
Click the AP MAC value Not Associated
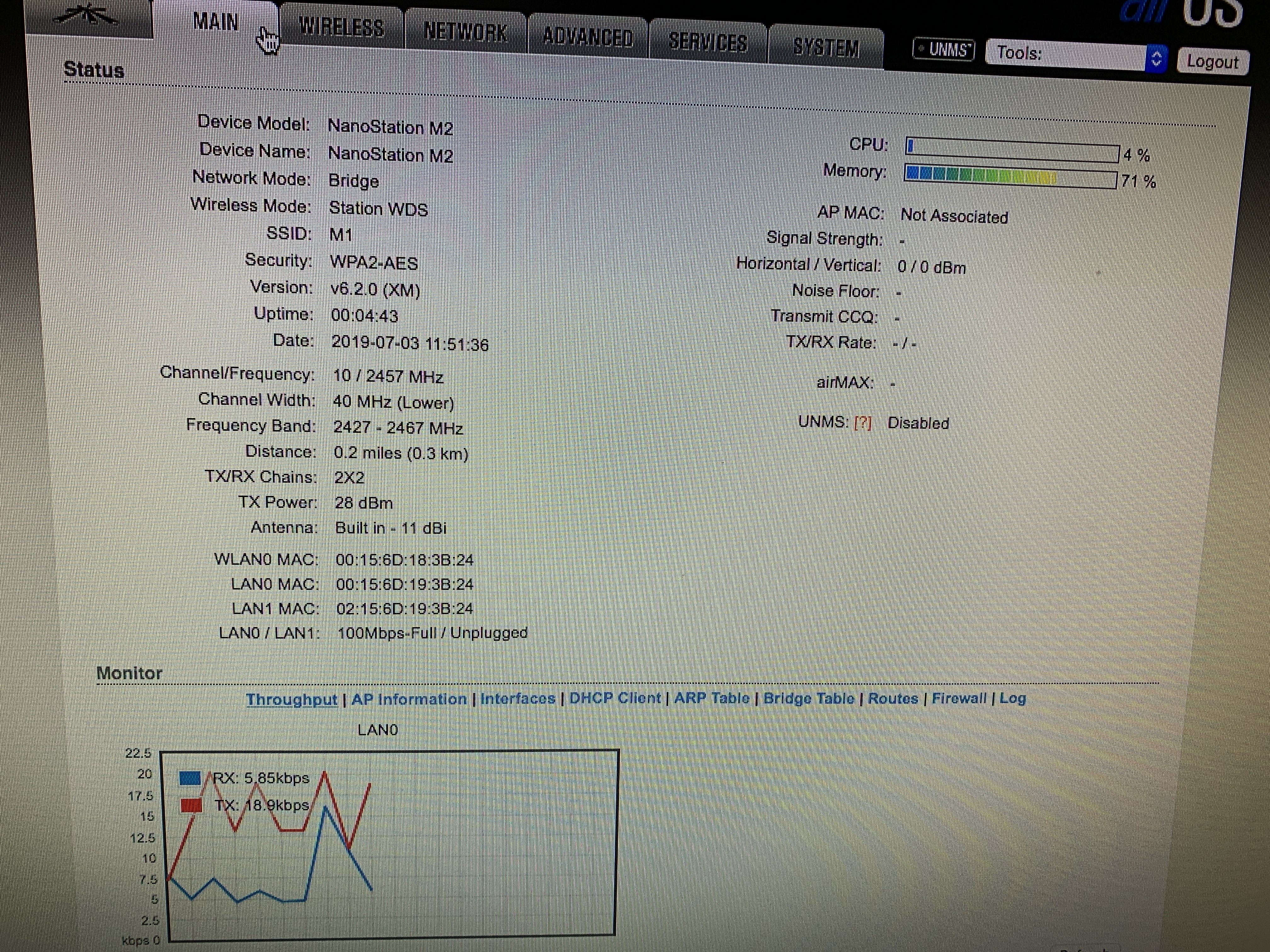coord(954,216)
